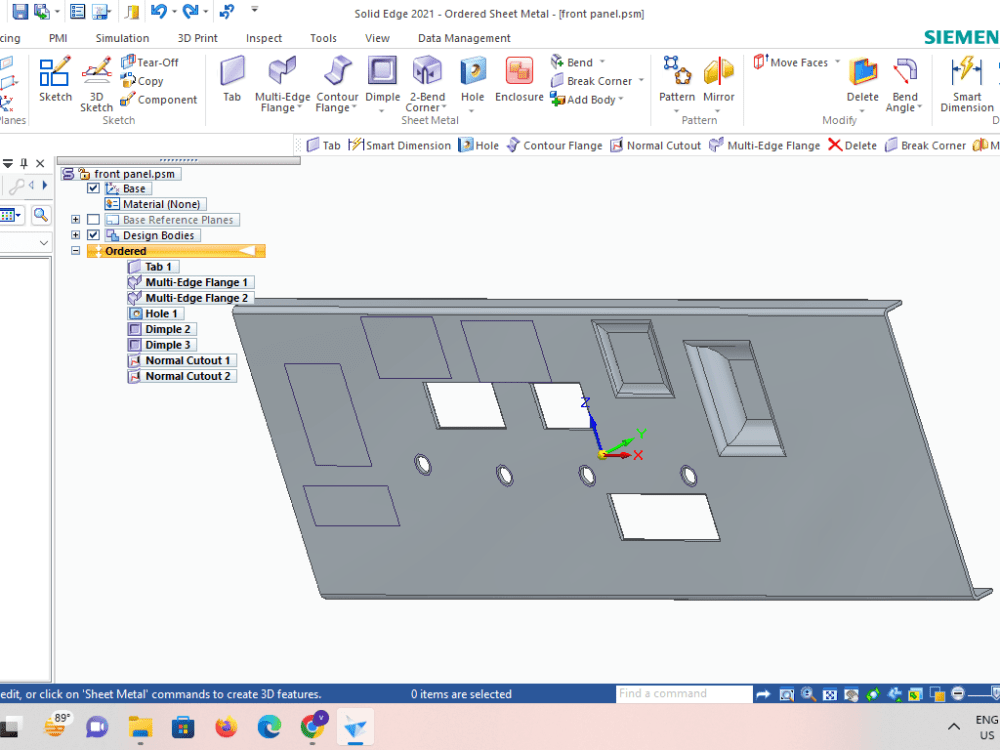Click Smart Dimension on the radial toolbar
Screen dimensions: 1000x750
[400, 144]
